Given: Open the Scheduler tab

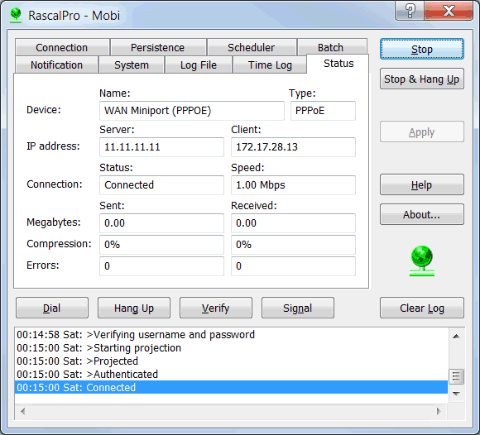Looking at the screenshot, I should 251,47.
